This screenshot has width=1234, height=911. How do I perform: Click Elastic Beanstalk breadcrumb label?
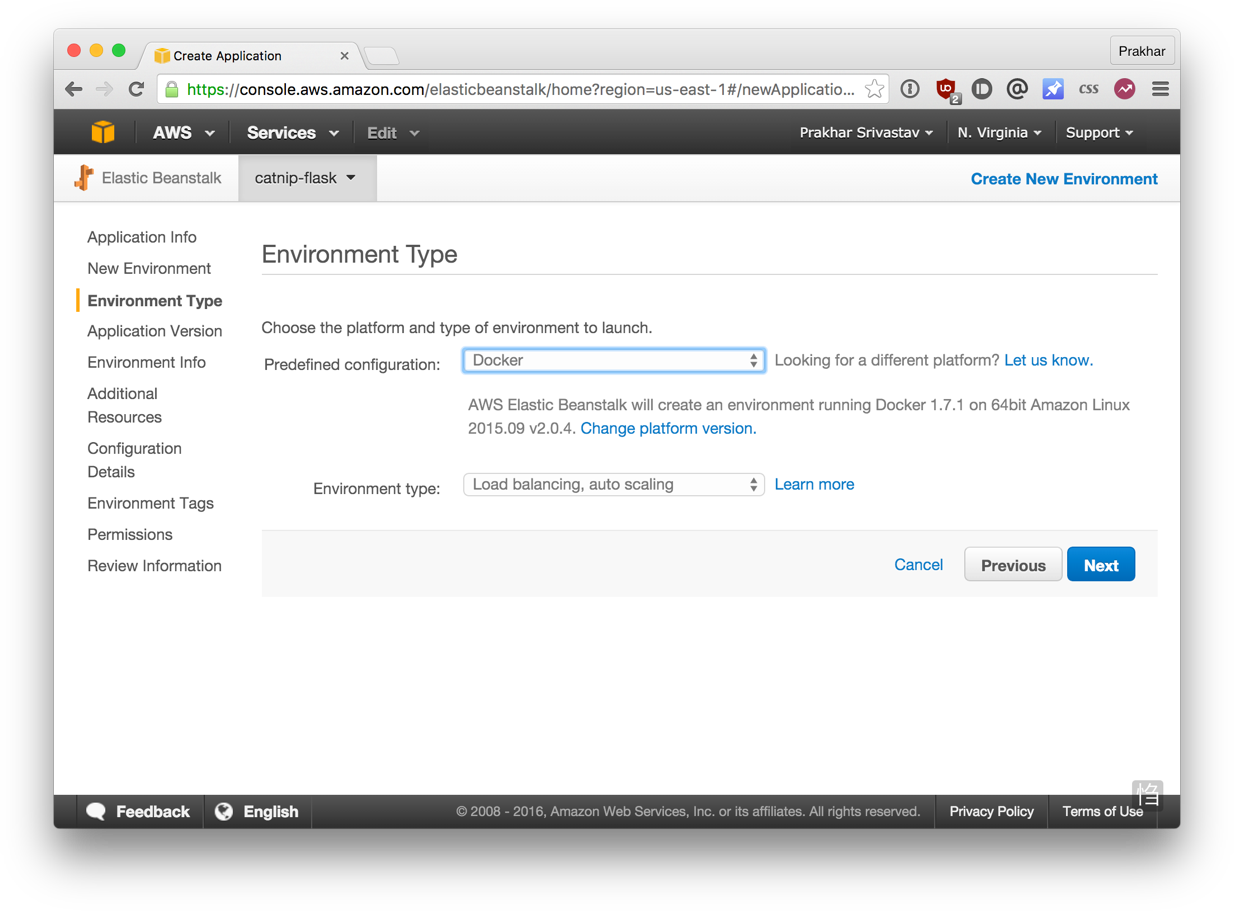click(x=161, y=178)
